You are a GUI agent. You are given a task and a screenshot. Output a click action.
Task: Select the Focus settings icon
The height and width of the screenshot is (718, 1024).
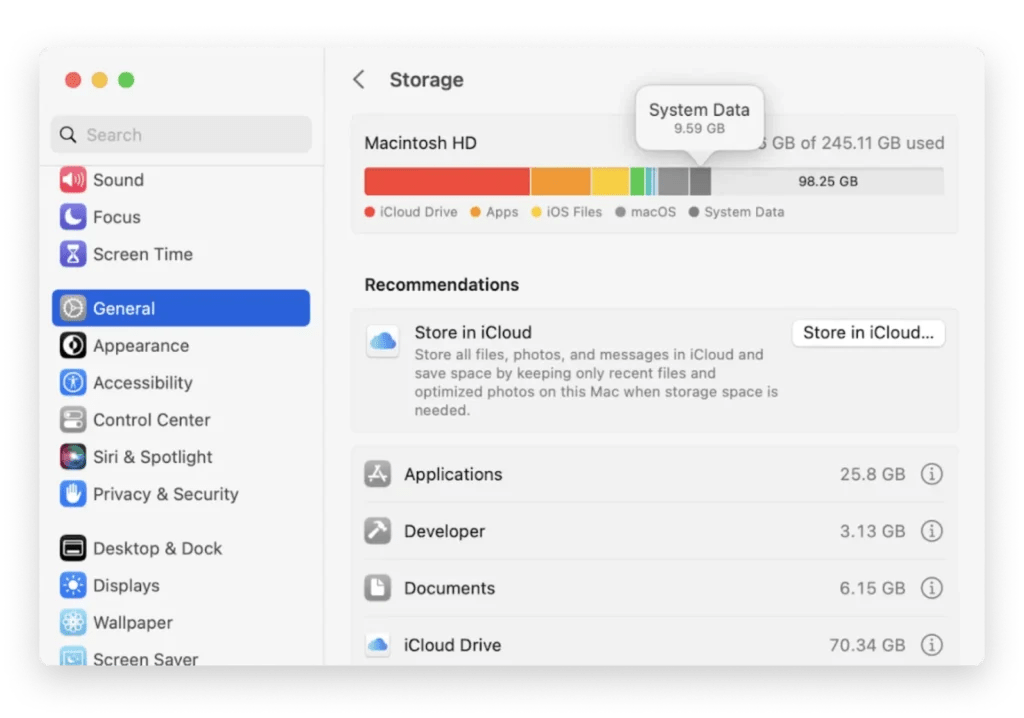click(72, 217)
